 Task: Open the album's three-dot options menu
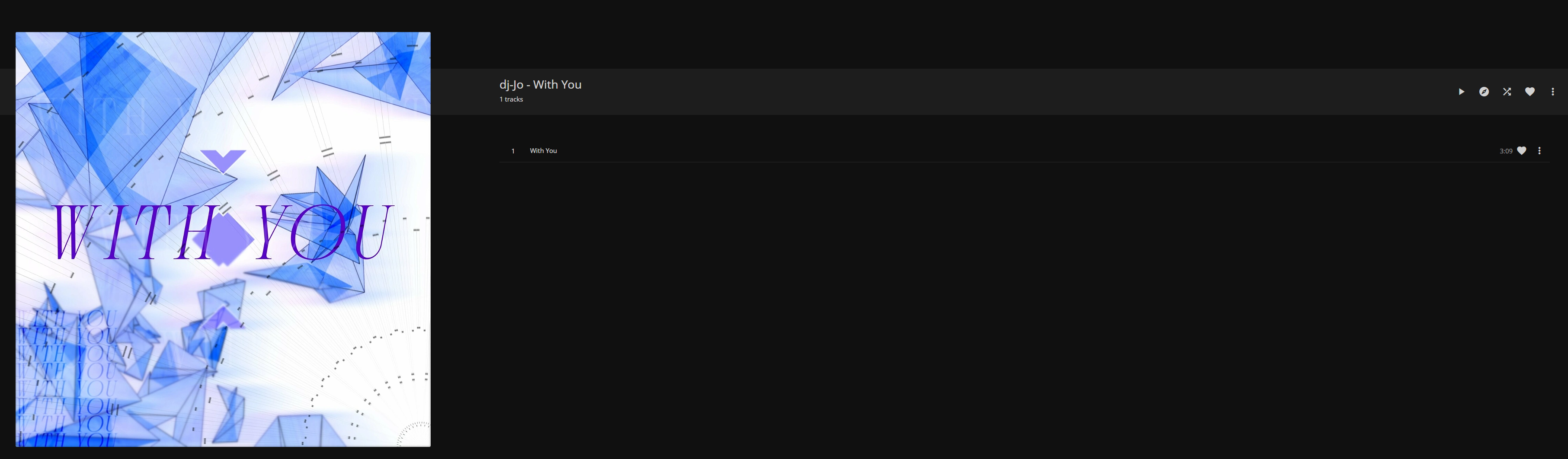1553,92
